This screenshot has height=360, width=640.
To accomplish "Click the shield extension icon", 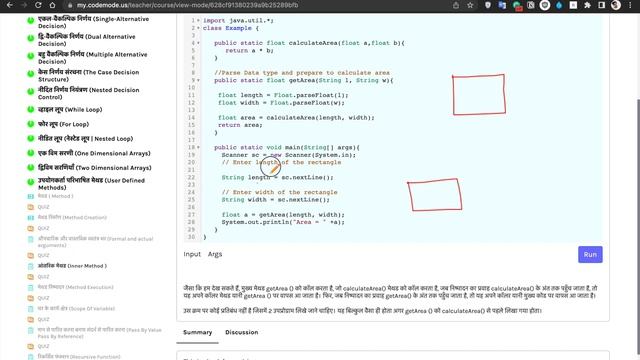I will (488, 5).
